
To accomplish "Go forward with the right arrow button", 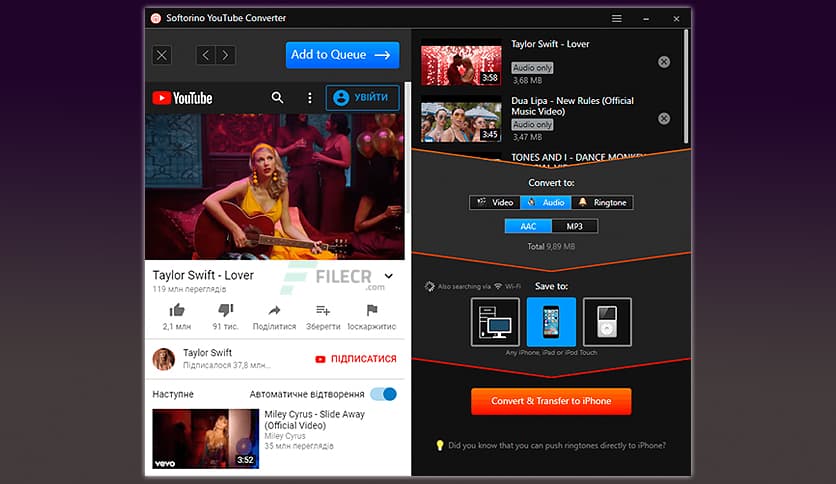I will pyautogui.click(x=225, y=55).
